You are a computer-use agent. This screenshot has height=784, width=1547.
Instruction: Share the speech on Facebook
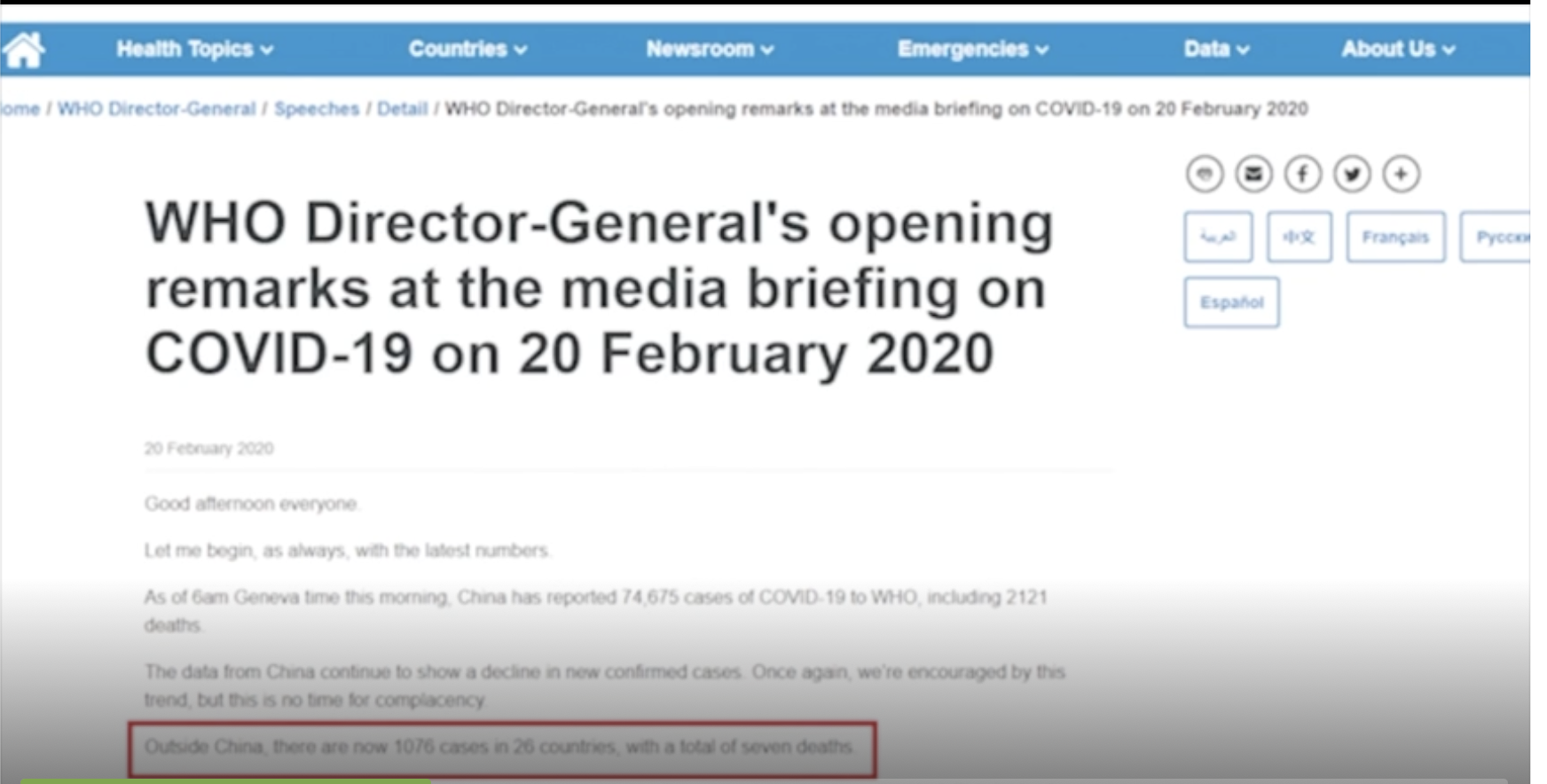[1303, 174]
